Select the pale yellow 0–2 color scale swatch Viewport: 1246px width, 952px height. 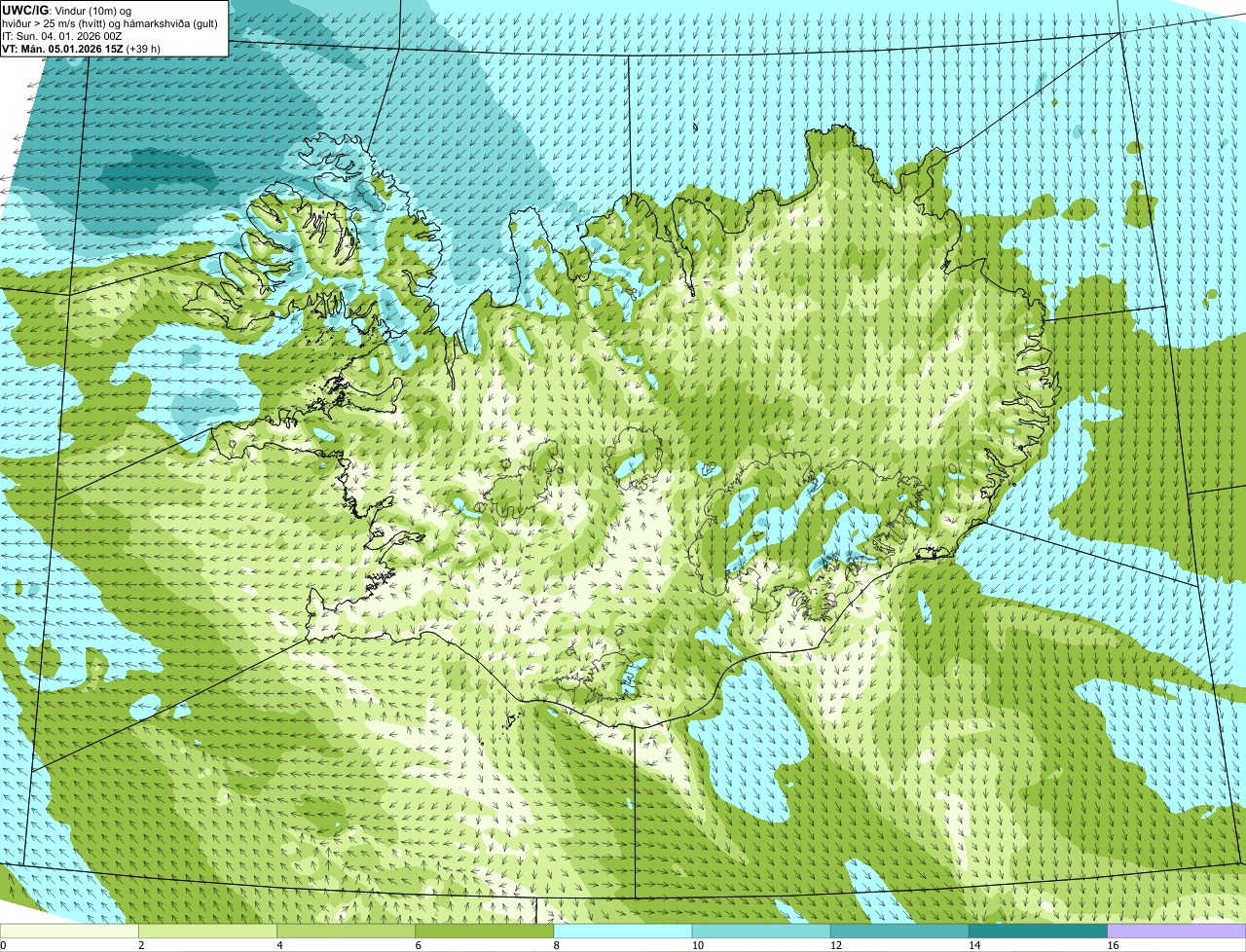click(x=69, y=931)
